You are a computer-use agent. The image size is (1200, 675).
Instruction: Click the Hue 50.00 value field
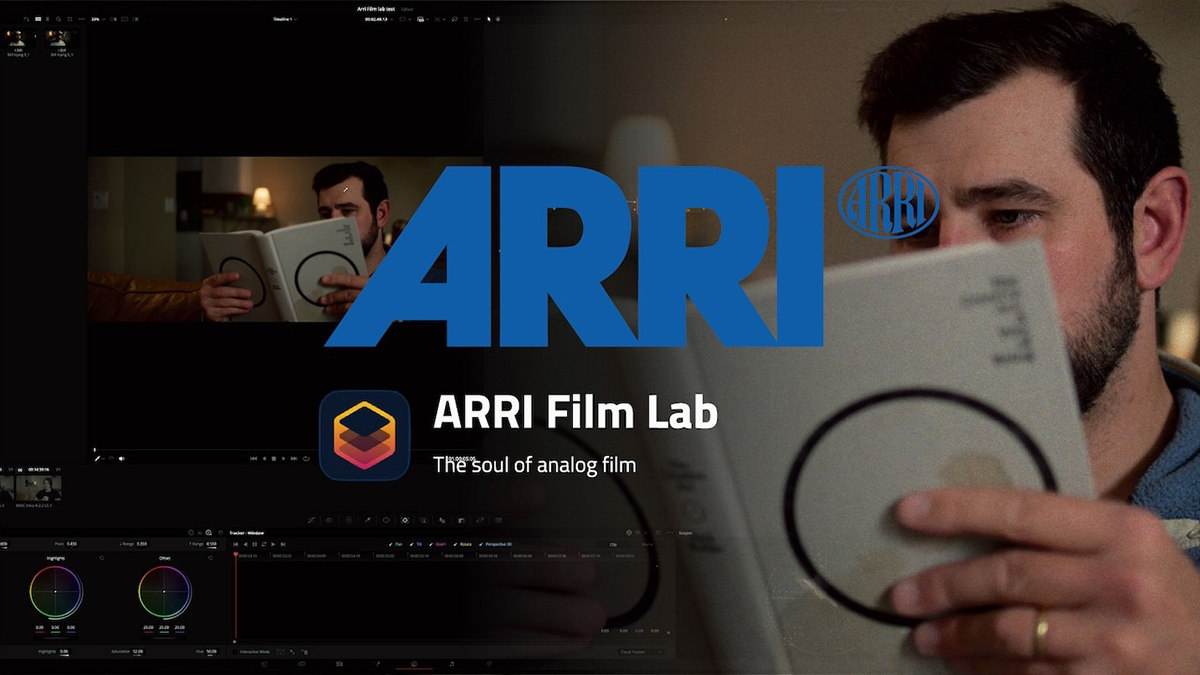coord(211,651)
